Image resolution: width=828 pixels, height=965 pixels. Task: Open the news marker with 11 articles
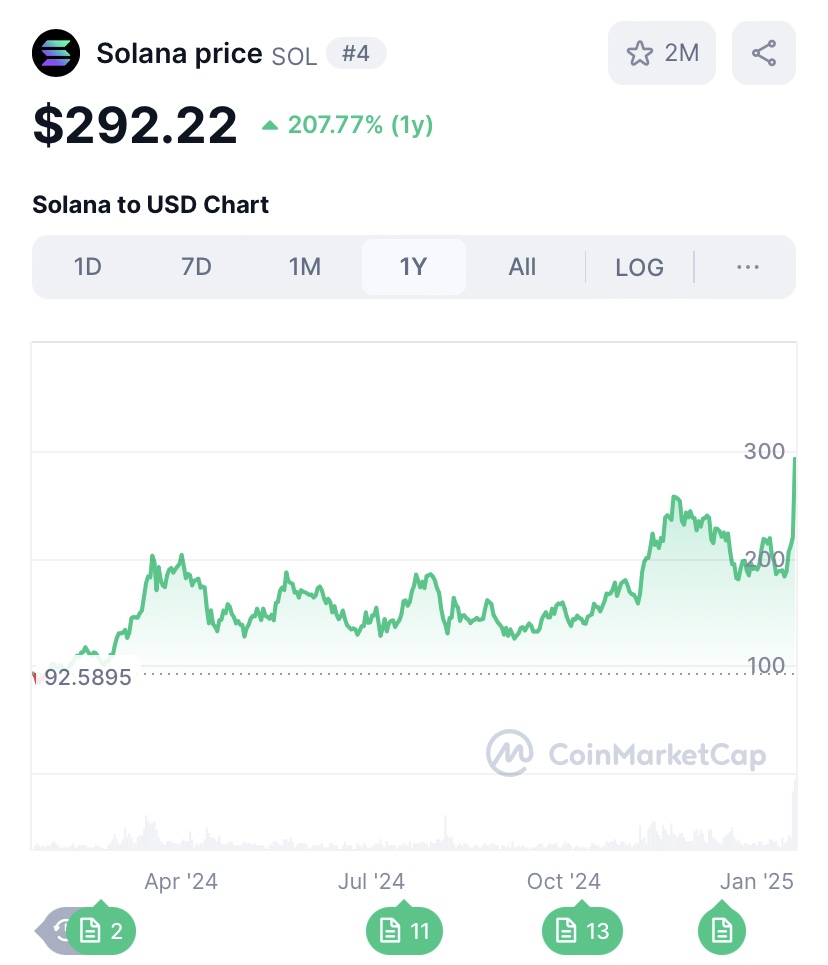tap(405, 932)
